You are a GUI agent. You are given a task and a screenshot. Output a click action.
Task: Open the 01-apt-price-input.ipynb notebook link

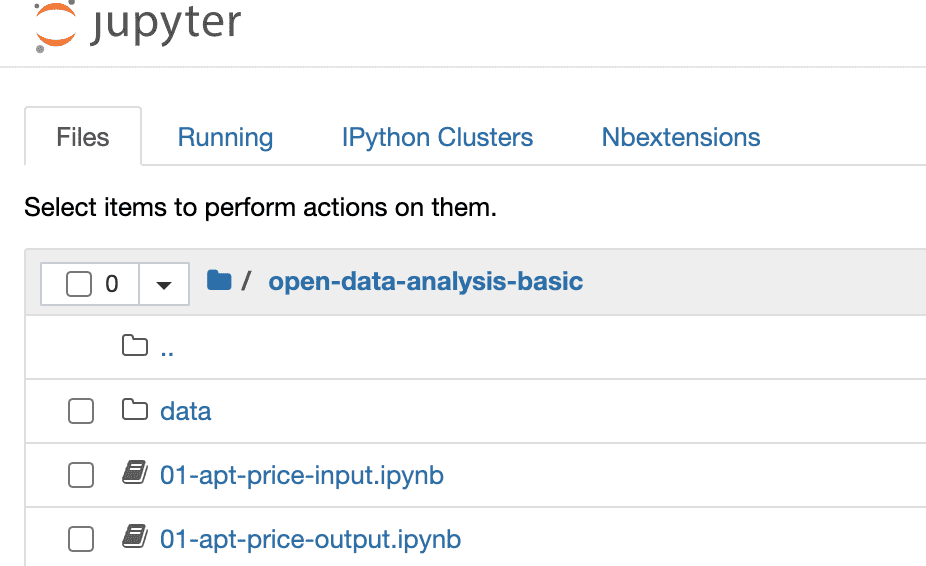[x=302, y=475]
